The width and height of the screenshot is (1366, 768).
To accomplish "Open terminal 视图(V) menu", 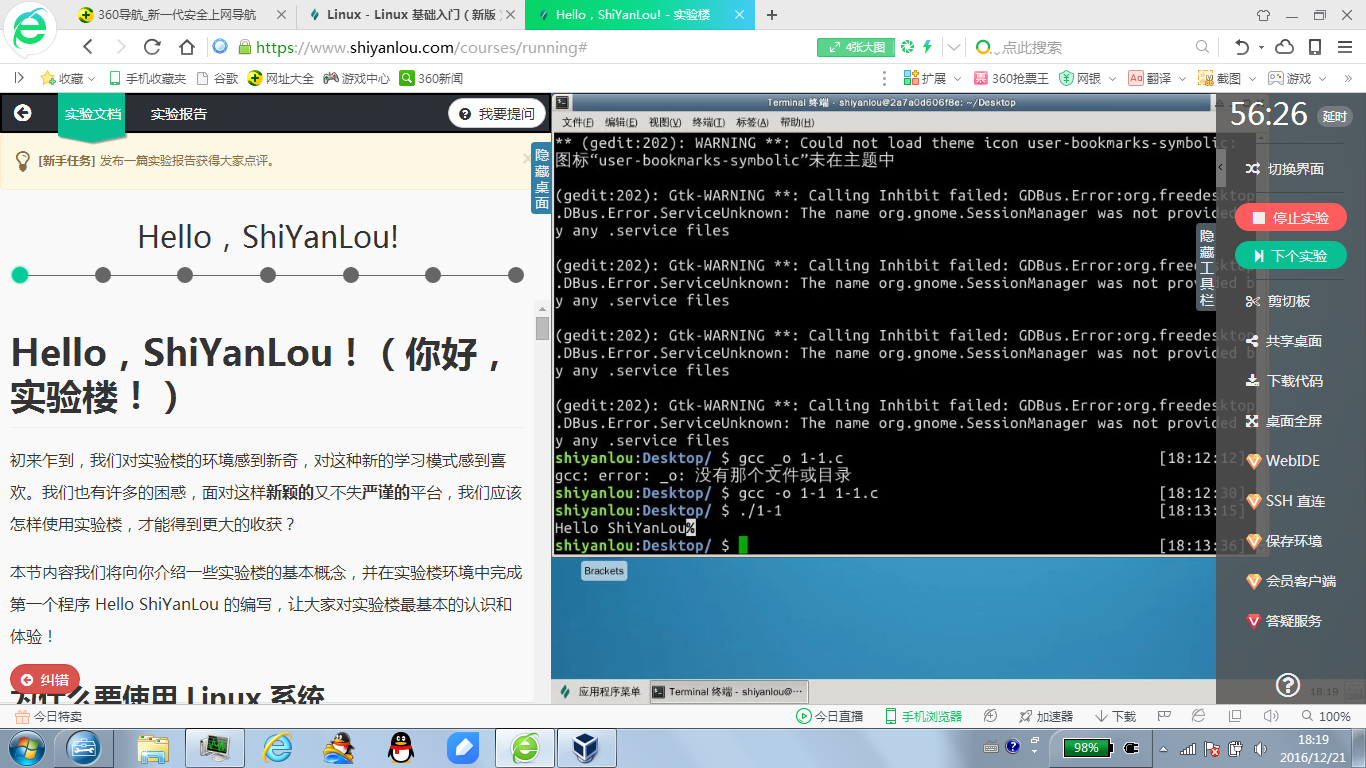I will click(665, 122).
